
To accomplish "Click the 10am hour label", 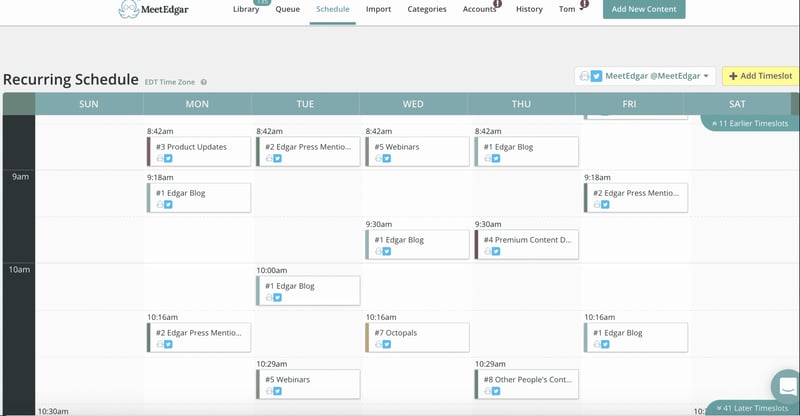I will 19,270.
